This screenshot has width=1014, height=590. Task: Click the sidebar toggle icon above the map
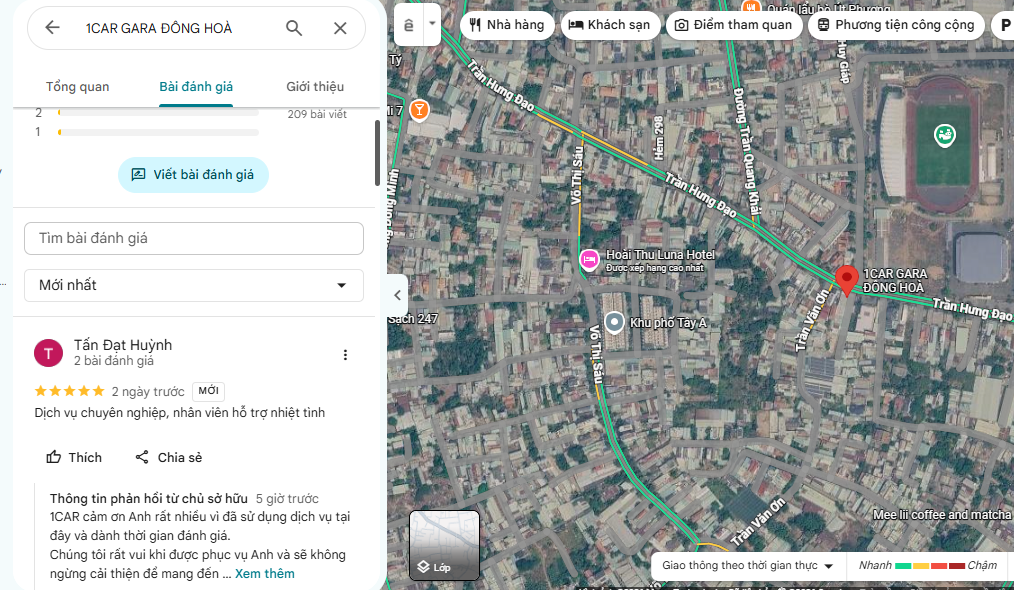(409, 25)
